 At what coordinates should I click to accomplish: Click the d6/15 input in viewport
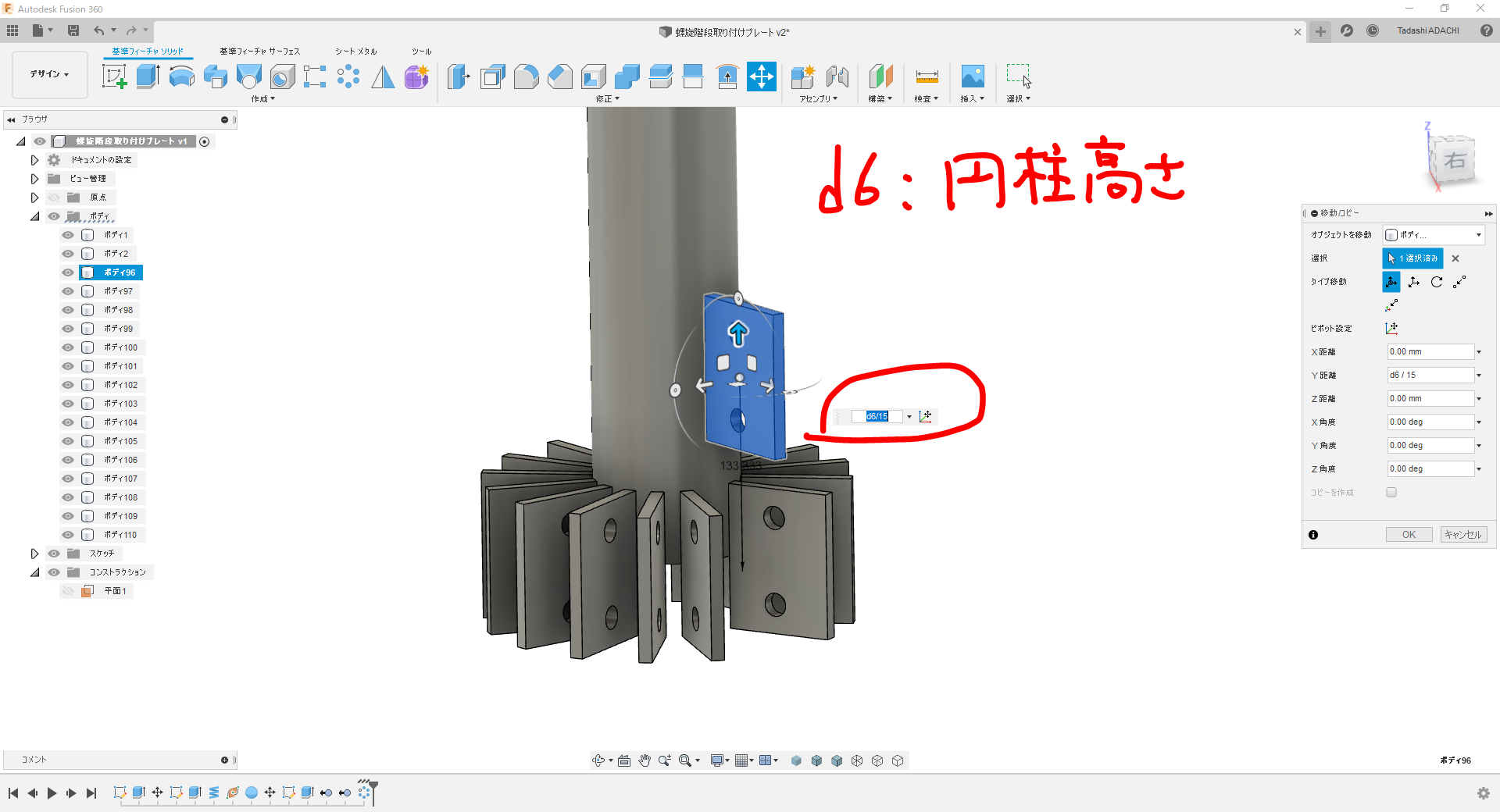pos(877,416)
